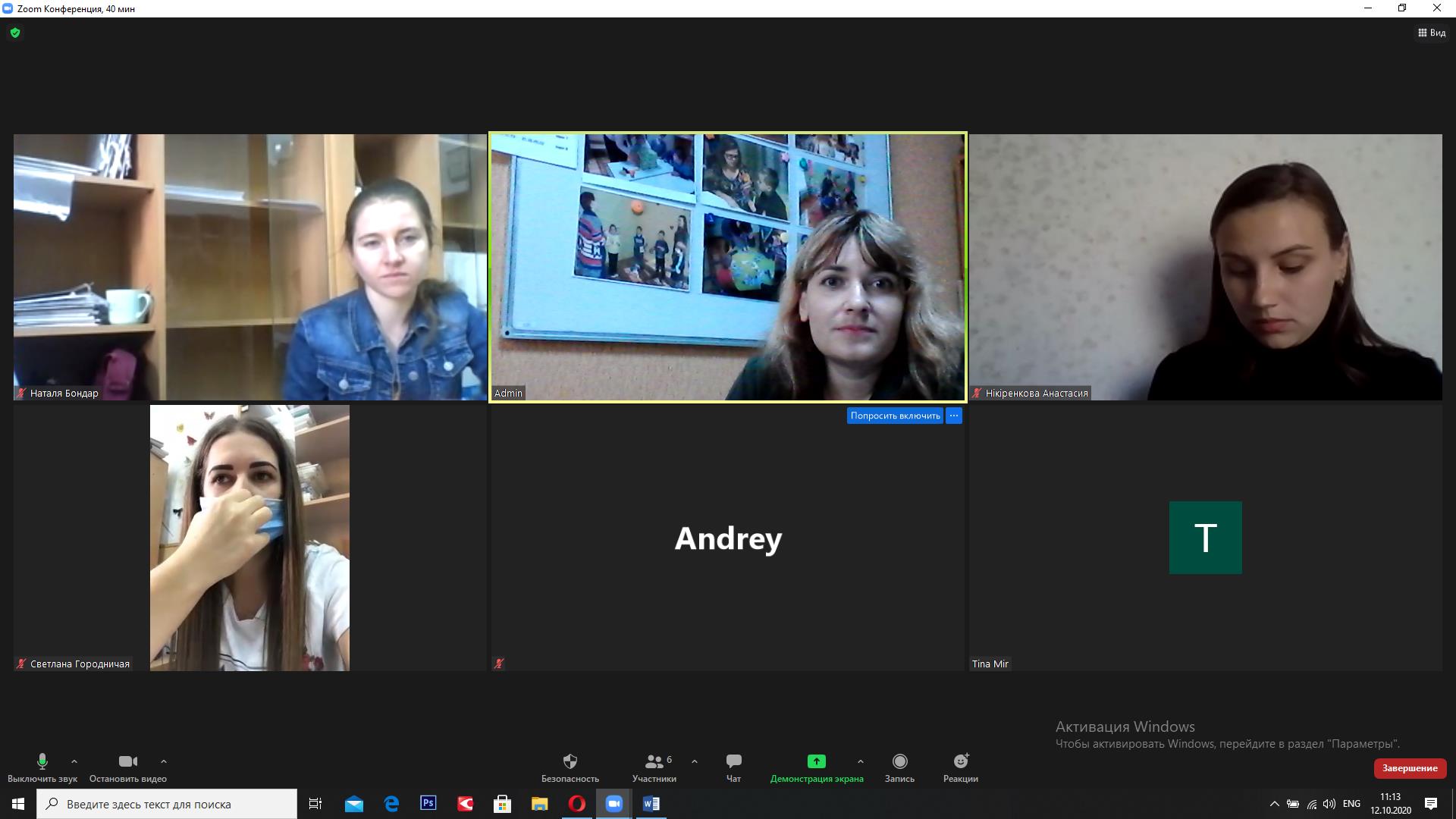Open the Chat panel

tap(733, 761)
